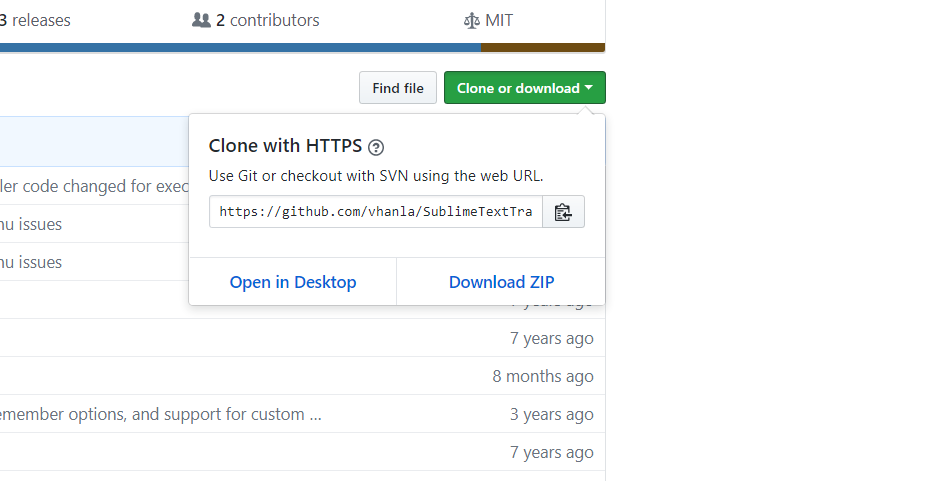Open the MIT license text link

coord(499,20)
